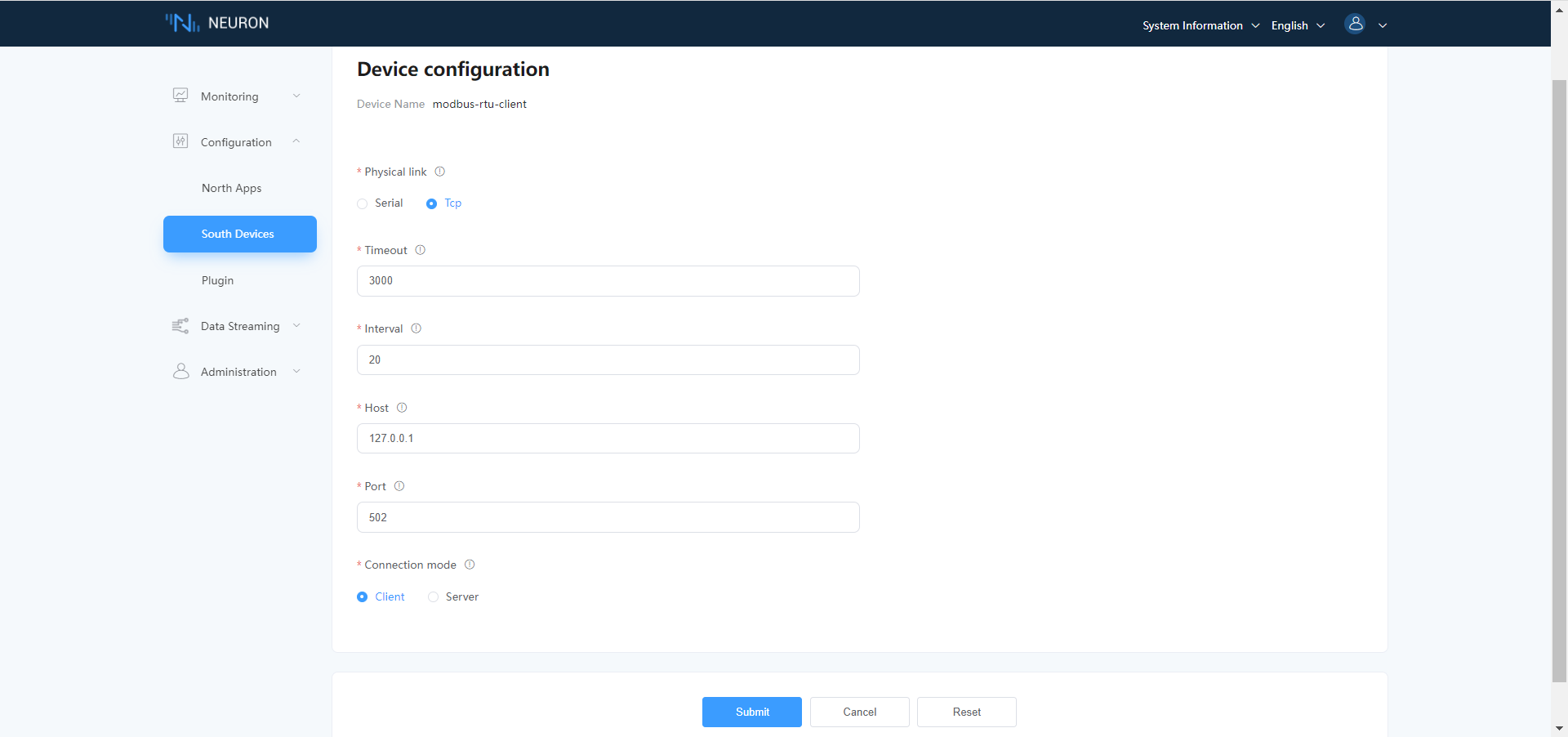Image resolution: width=1568 pixels, height=737 pixels.
Task: Click the Data Streaming sidebar icon
Action: click(x=180, y=325)
